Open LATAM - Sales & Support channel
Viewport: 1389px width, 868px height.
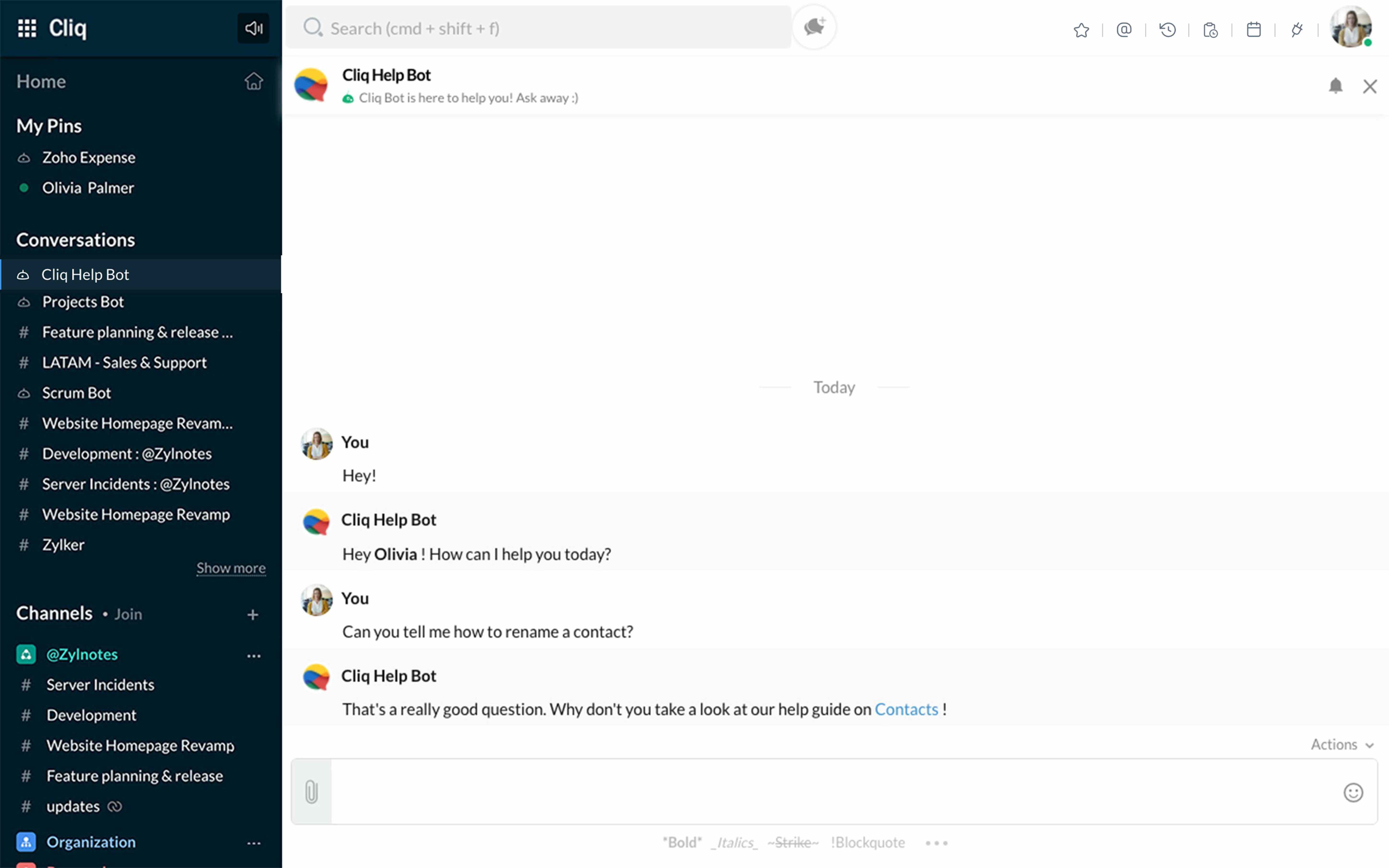124,363
